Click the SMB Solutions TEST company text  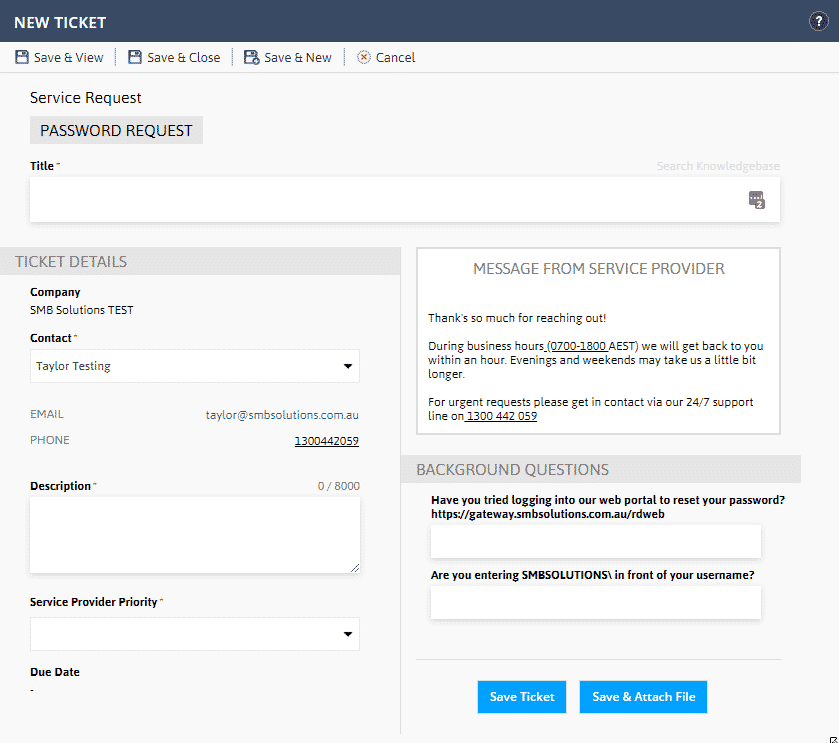click(82, 310)
